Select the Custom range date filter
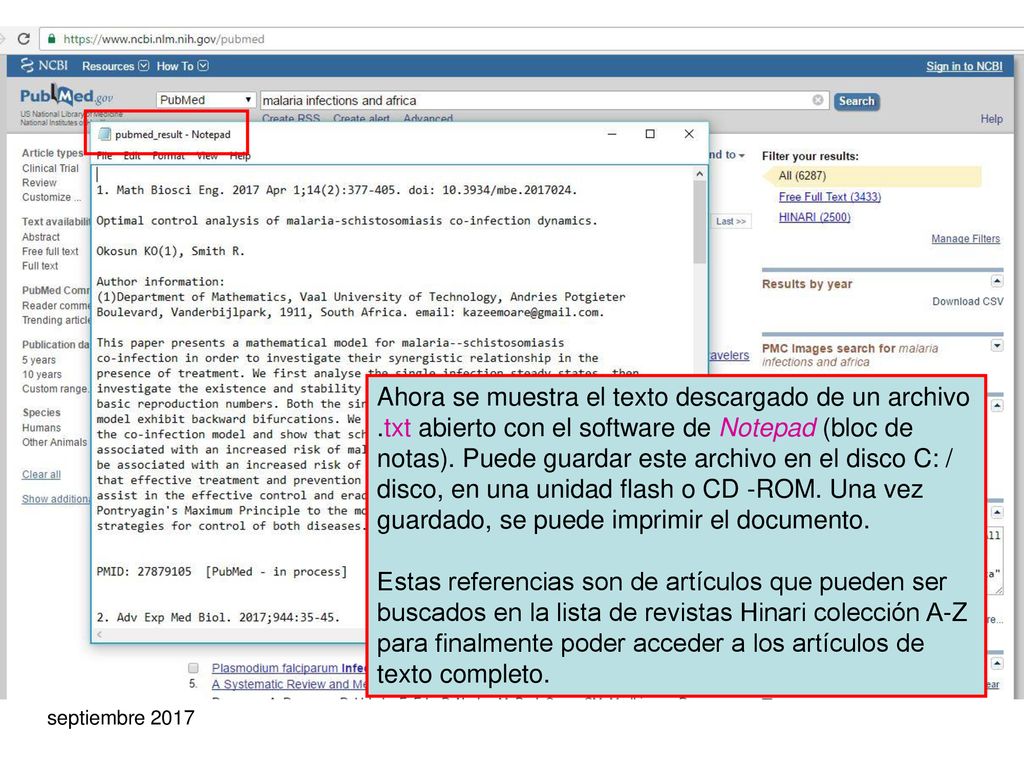 [x=55, y=389]
